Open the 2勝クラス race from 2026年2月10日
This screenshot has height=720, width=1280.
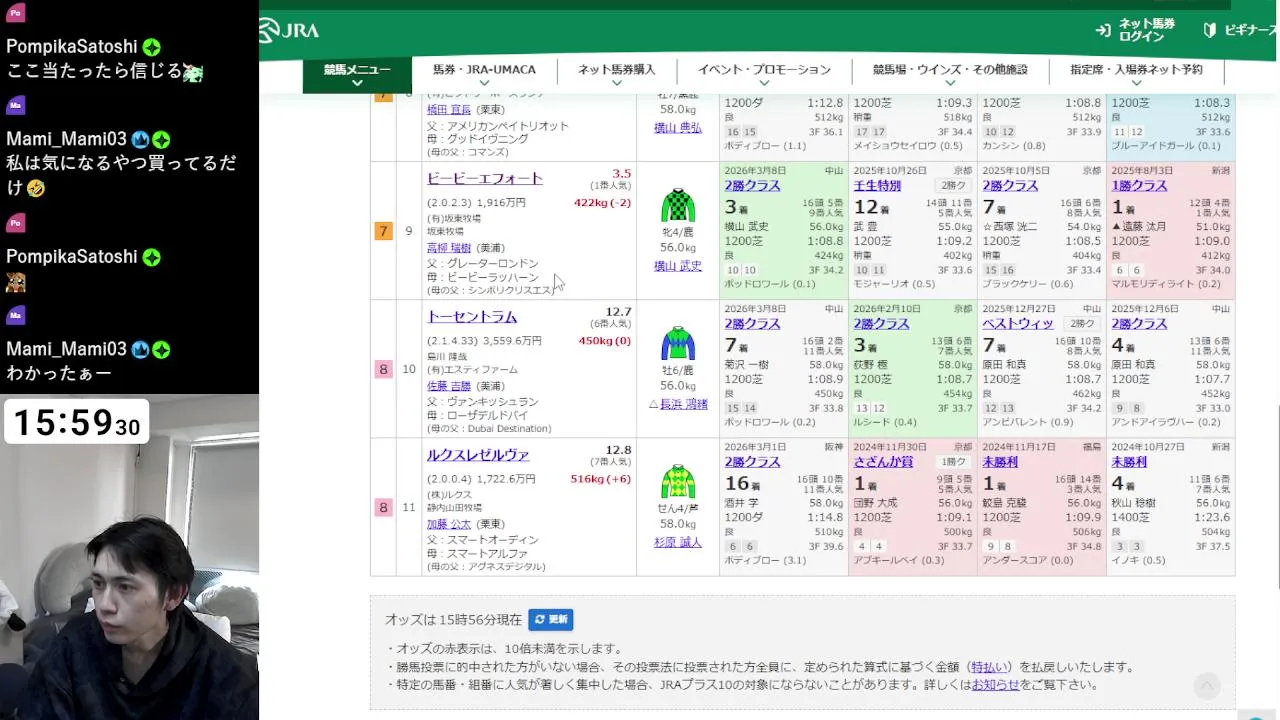[881, 324]
